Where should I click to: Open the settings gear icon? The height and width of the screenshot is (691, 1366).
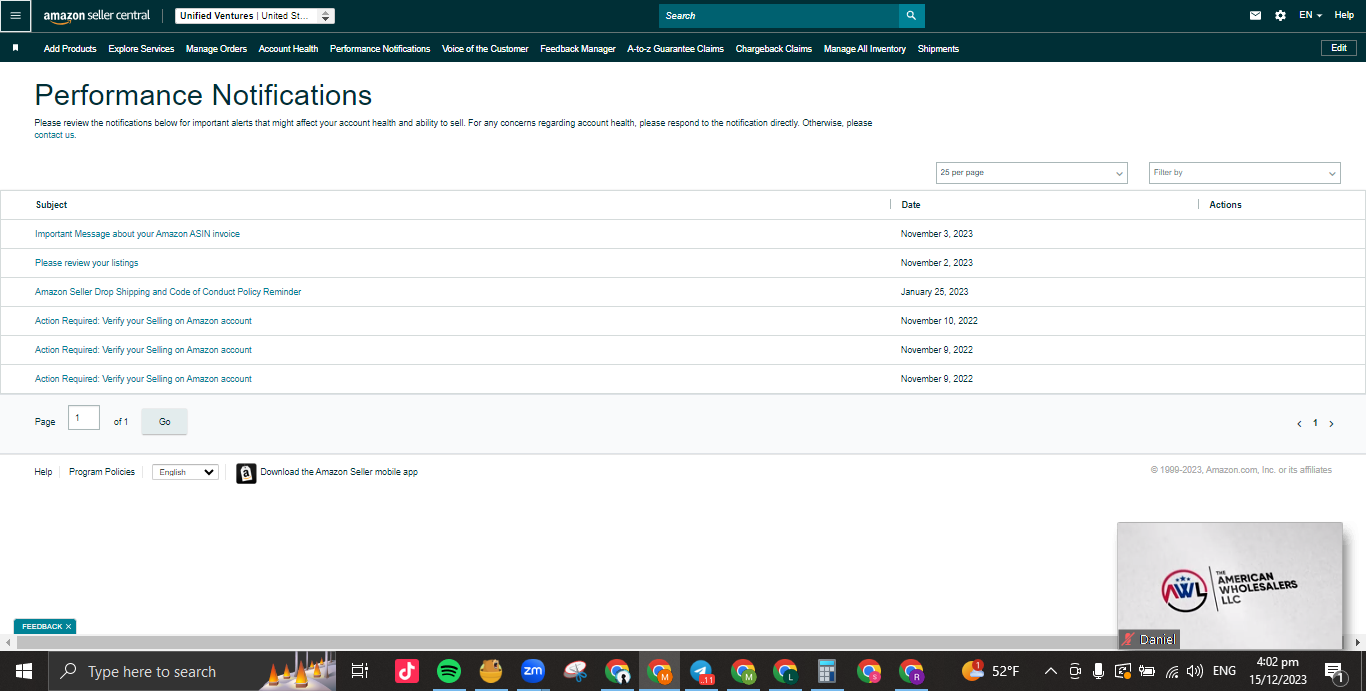1280,16
